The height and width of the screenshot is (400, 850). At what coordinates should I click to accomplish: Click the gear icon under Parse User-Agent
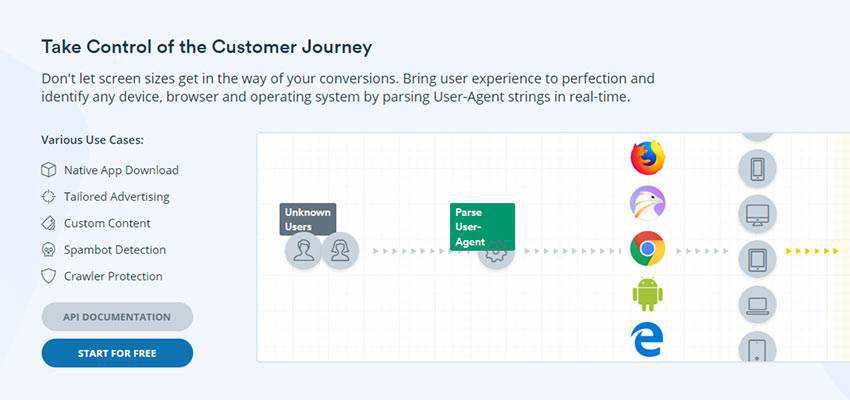pyautogui.click(x=495, y=251)
